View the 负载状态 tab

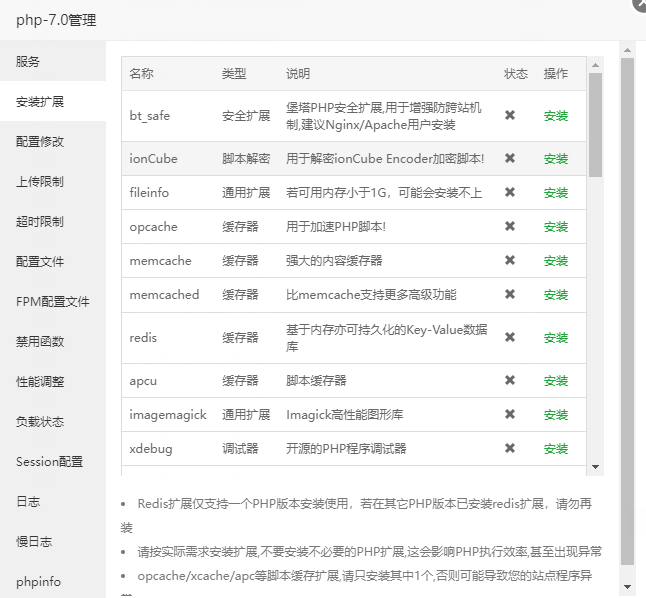[x=53, y=421]
